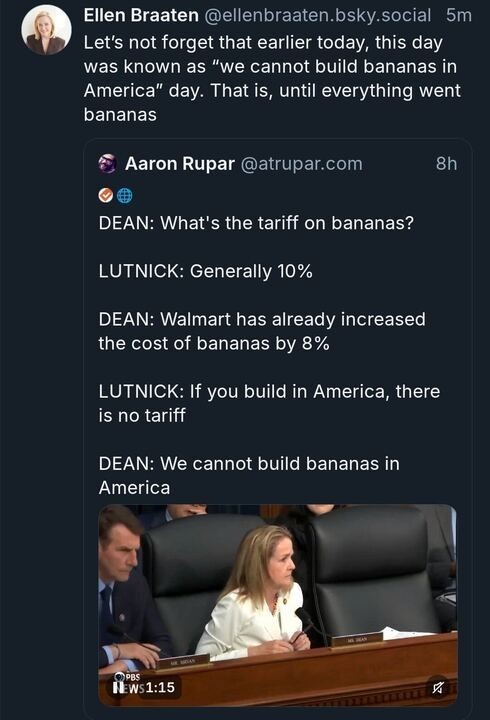Click Ellen's post text about bananas day
The width and height of the screenshot is (490, 720).
pos(272,78)
